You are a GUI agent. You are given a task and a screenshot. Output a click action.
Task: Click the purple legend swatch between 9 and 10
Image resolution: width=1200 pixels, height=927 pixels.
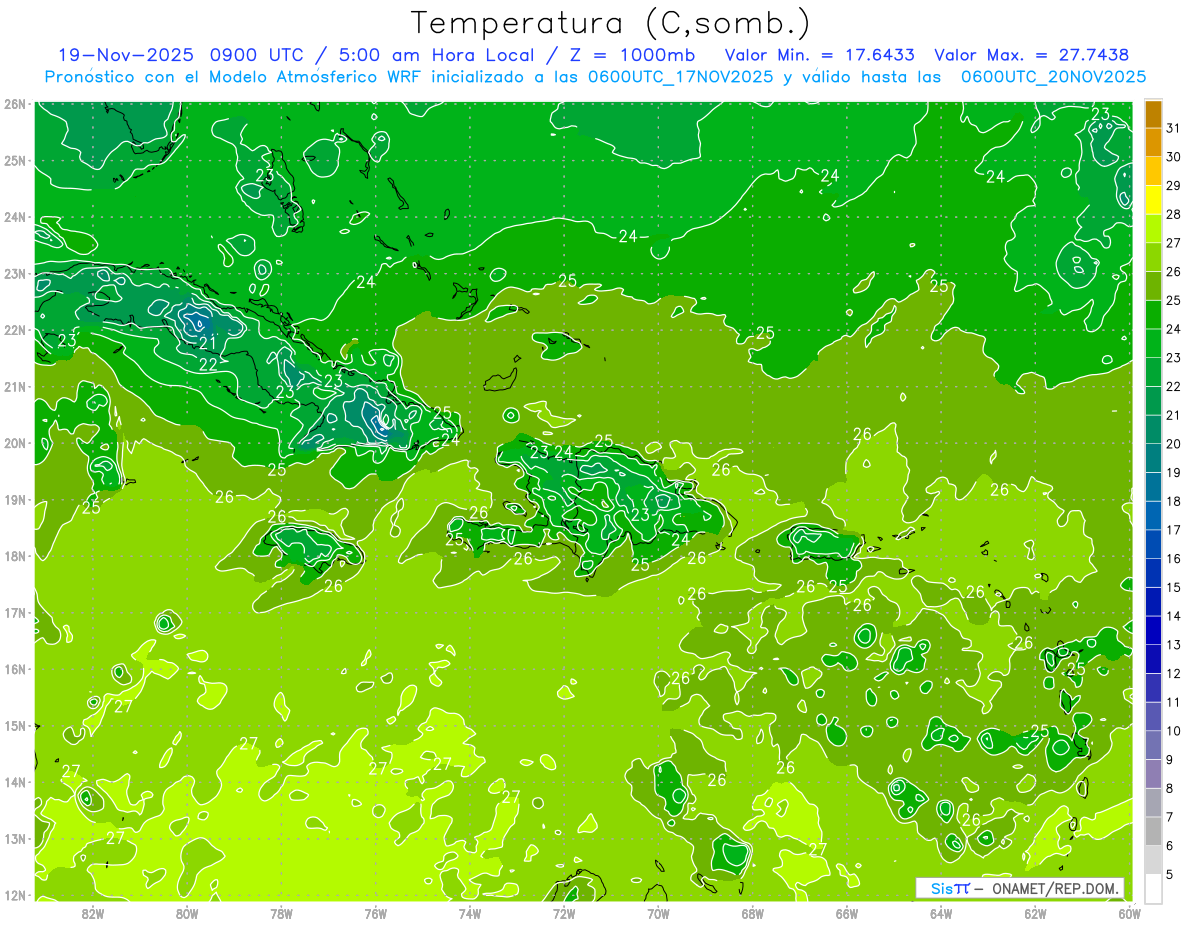(1153, 745)
